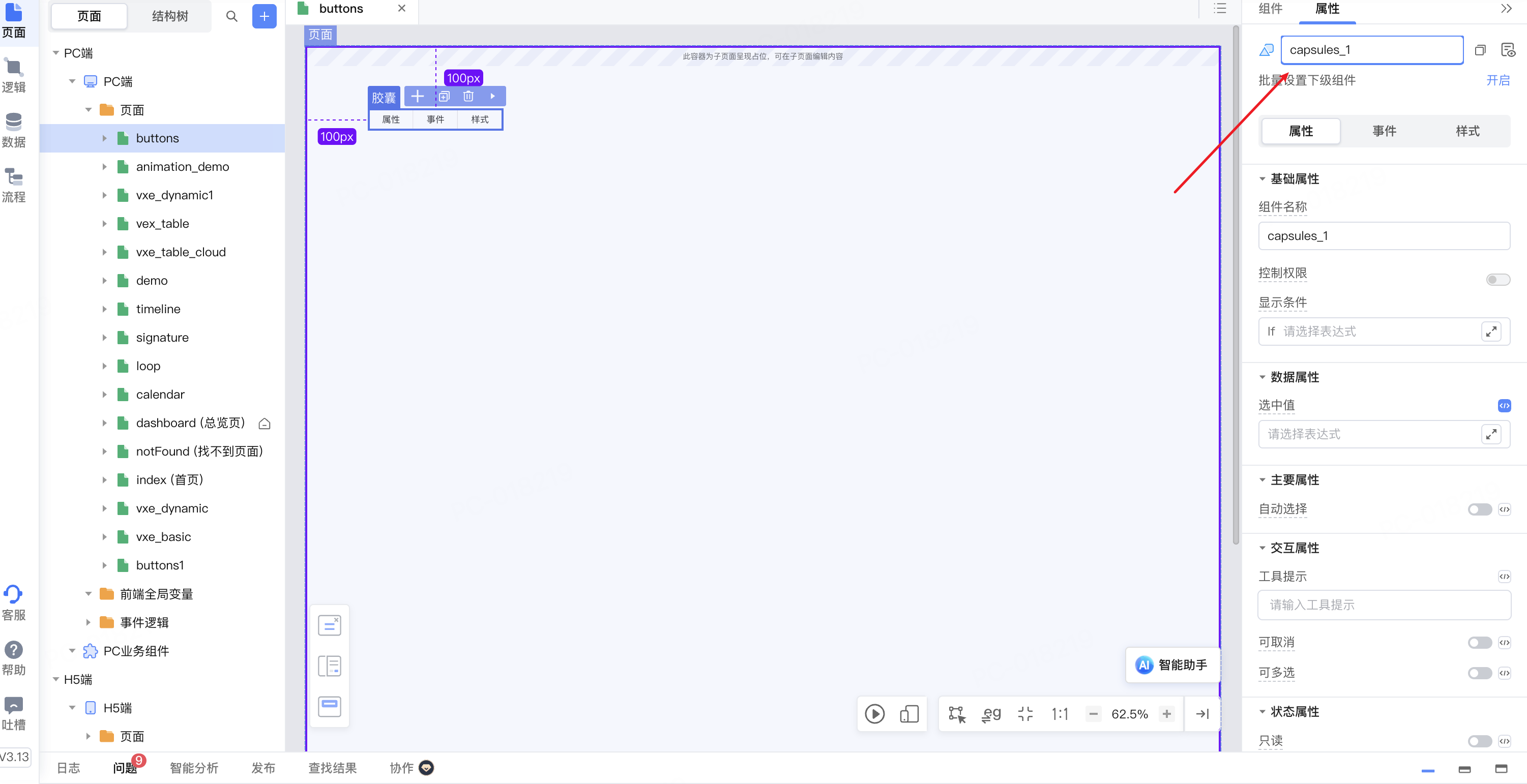1527x784 pixels.
Task: Toggle the 只读 switch
Action: click(1480, 741)
